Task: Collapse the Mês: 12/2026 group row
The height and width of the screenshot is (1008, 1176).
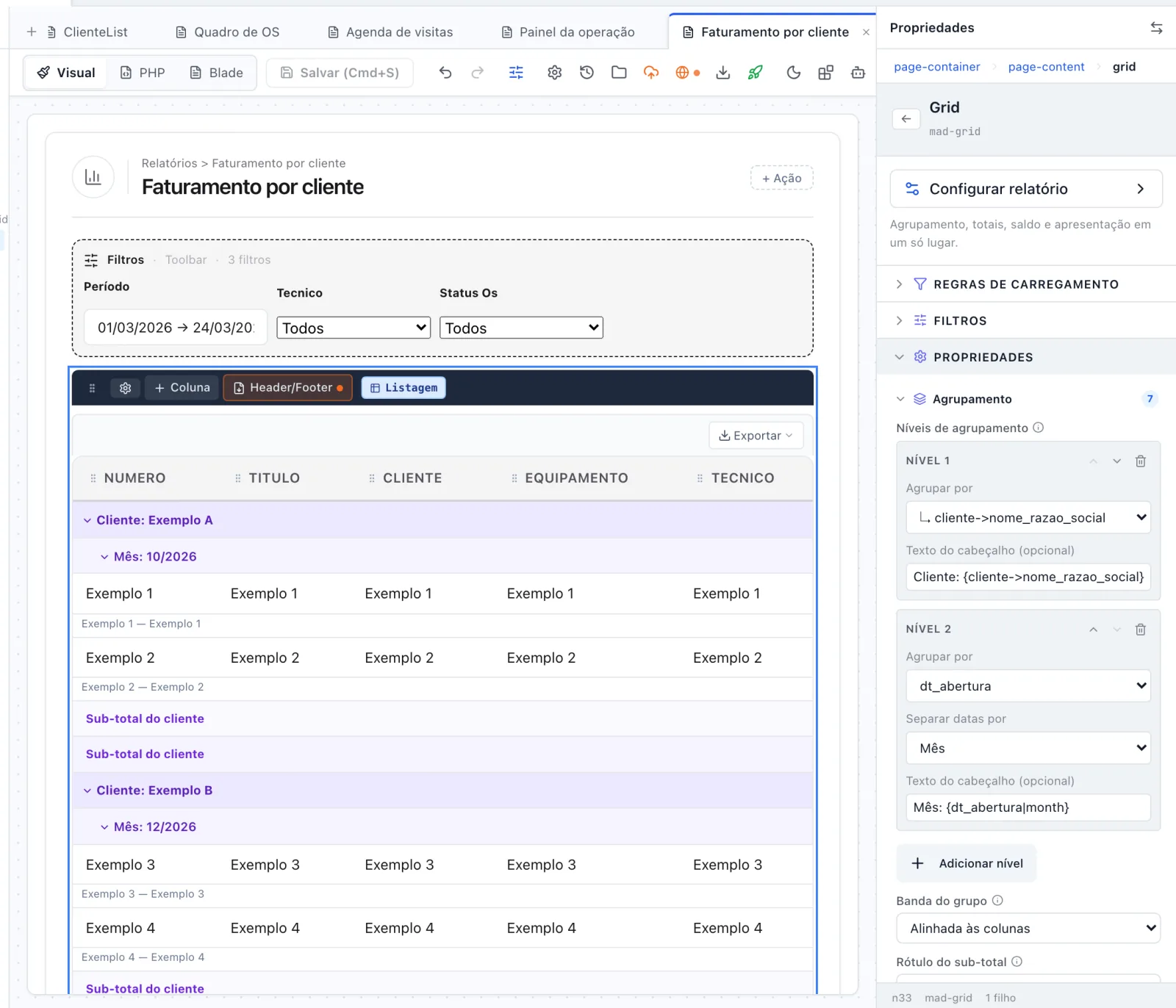Action: pyautogui.click(x=104, y=827)
